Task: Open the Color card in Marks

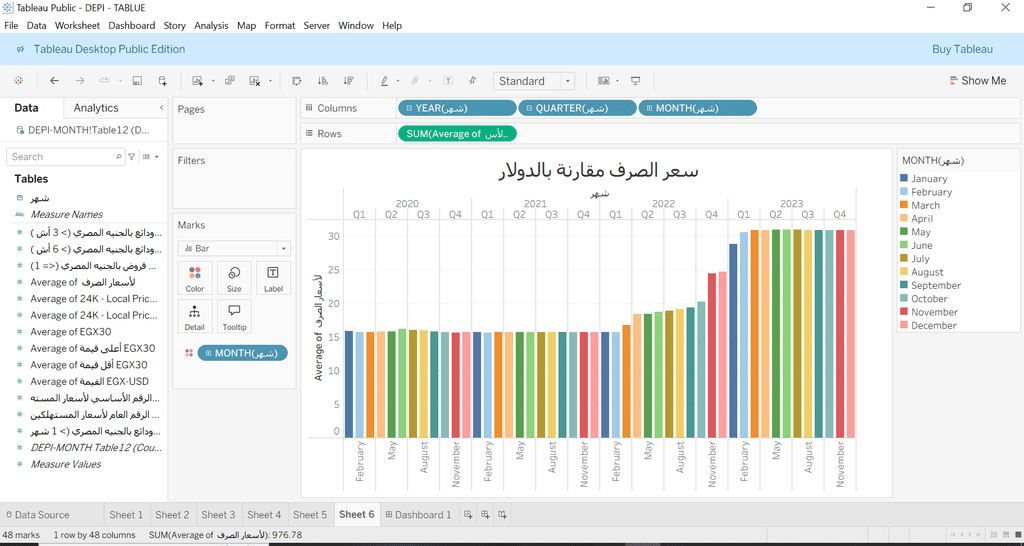Action: 195,278
